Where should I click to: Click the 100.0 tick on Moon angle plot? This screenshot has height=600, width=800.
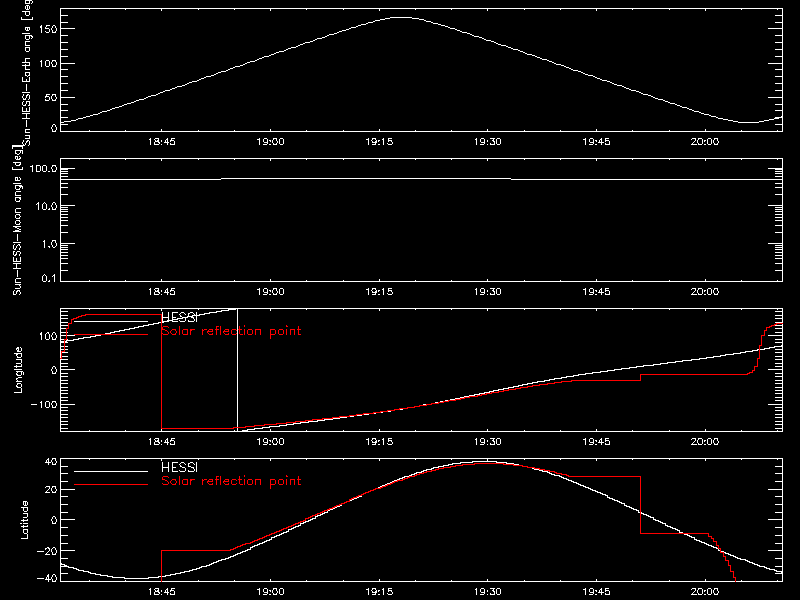(43, 168)
